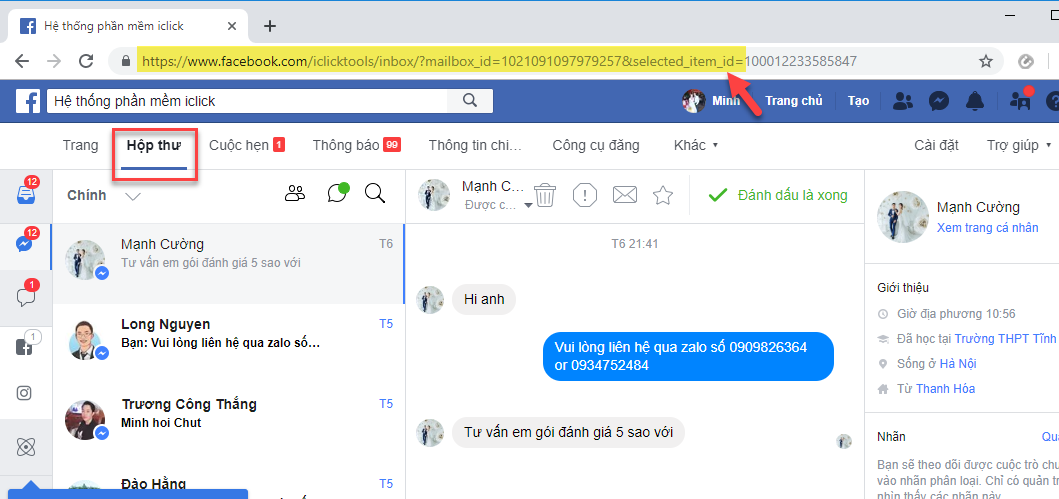Switch to the Trang tab
1059x499 pixels.
(x=80, y=145)
